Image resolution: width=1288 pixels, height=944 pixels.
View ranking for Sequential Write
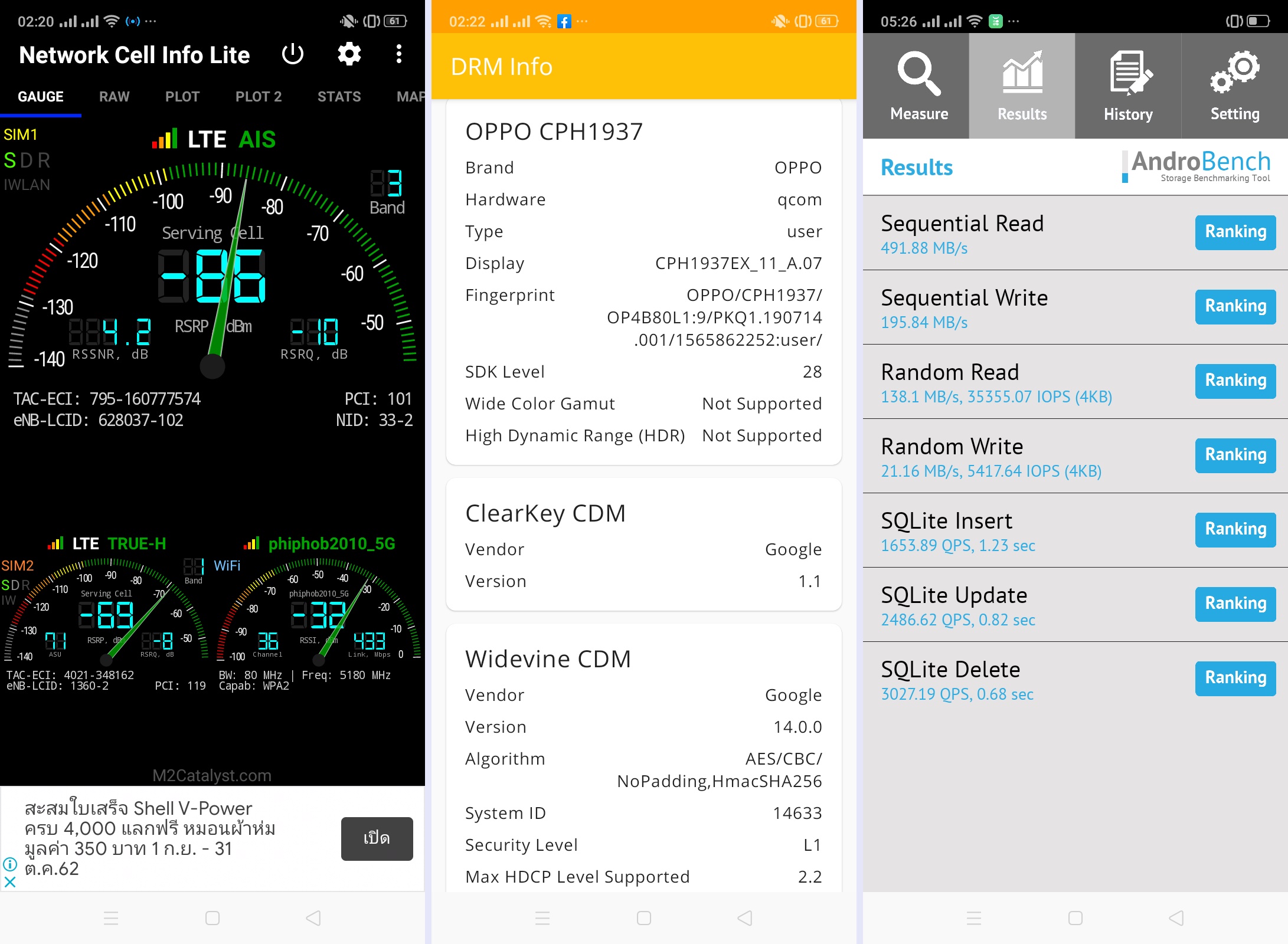click(x=1235, y=307)
